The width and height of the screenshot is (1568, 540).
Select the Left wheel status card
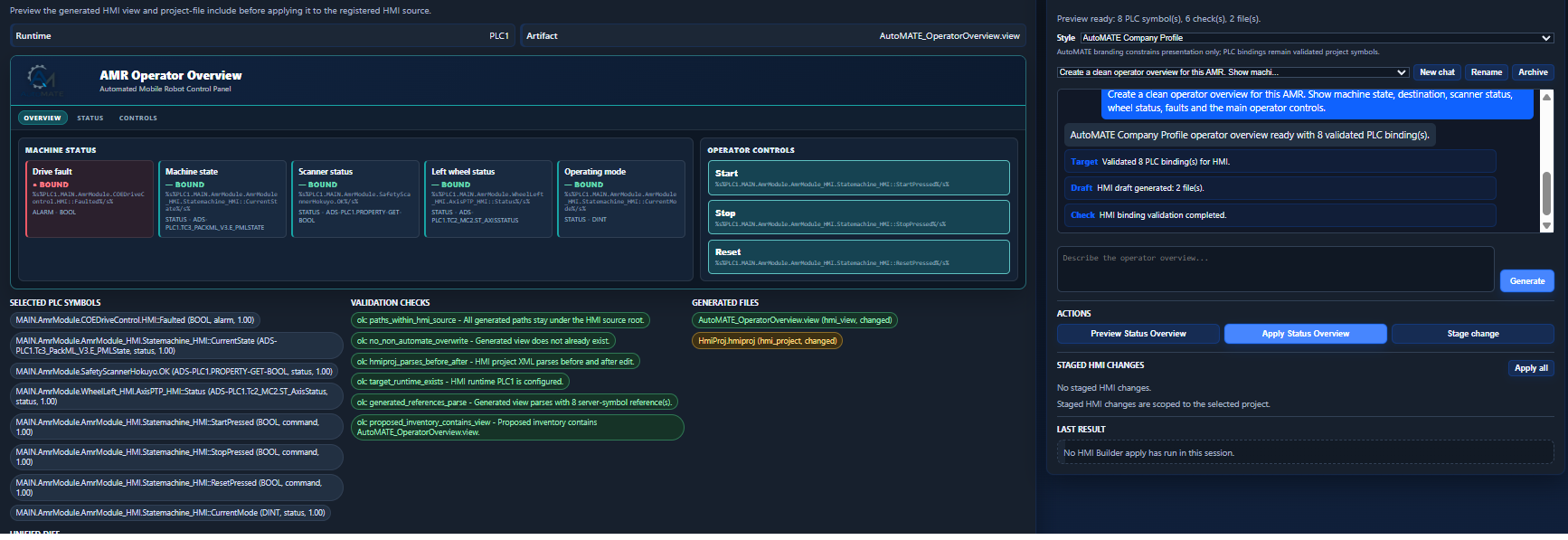coord(488,199)
